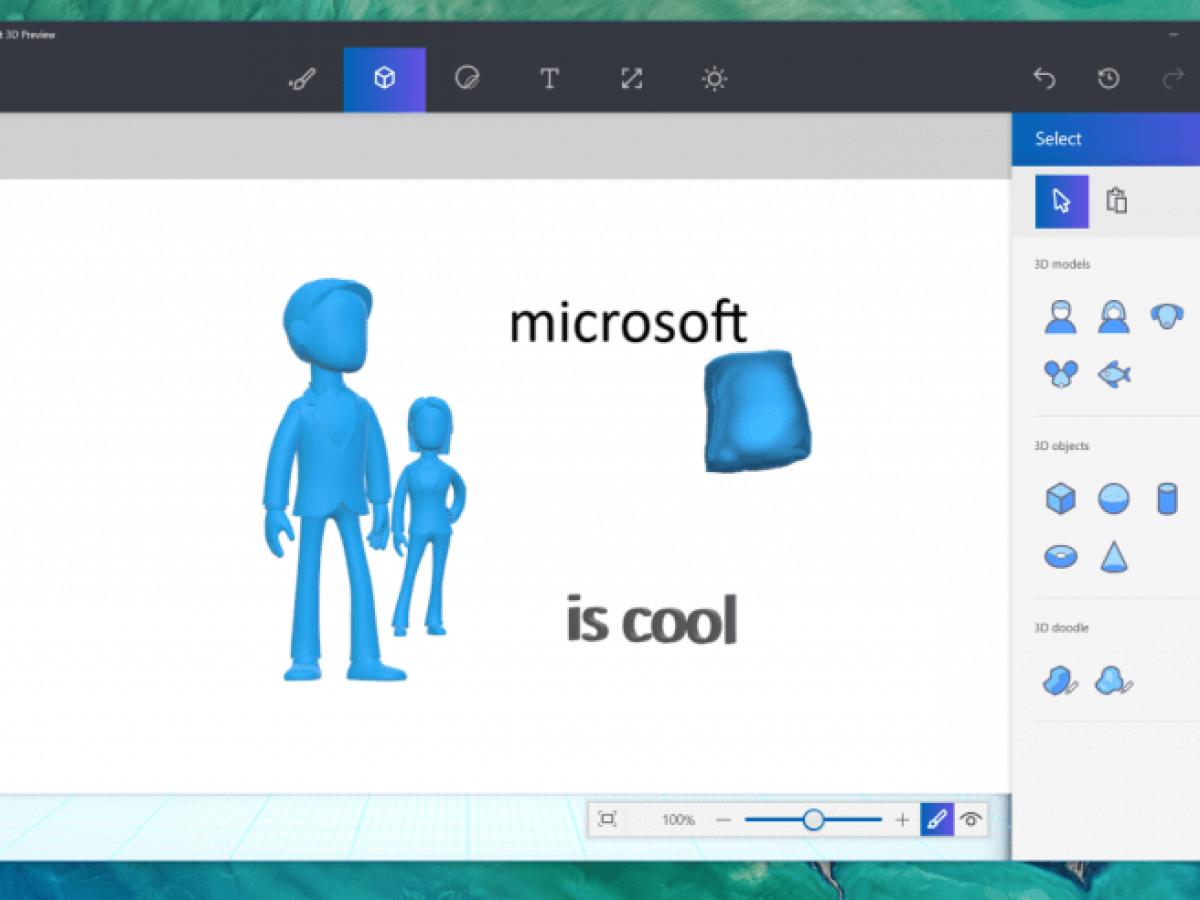Choose the Doughnut 3D object

tap(1060, 556)
